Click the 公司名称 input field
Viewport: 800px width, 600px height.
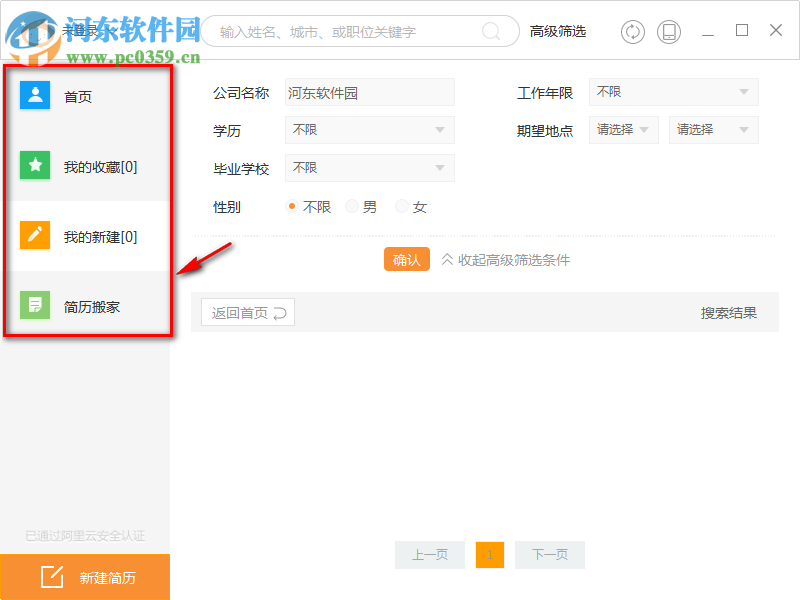point(369,92)
